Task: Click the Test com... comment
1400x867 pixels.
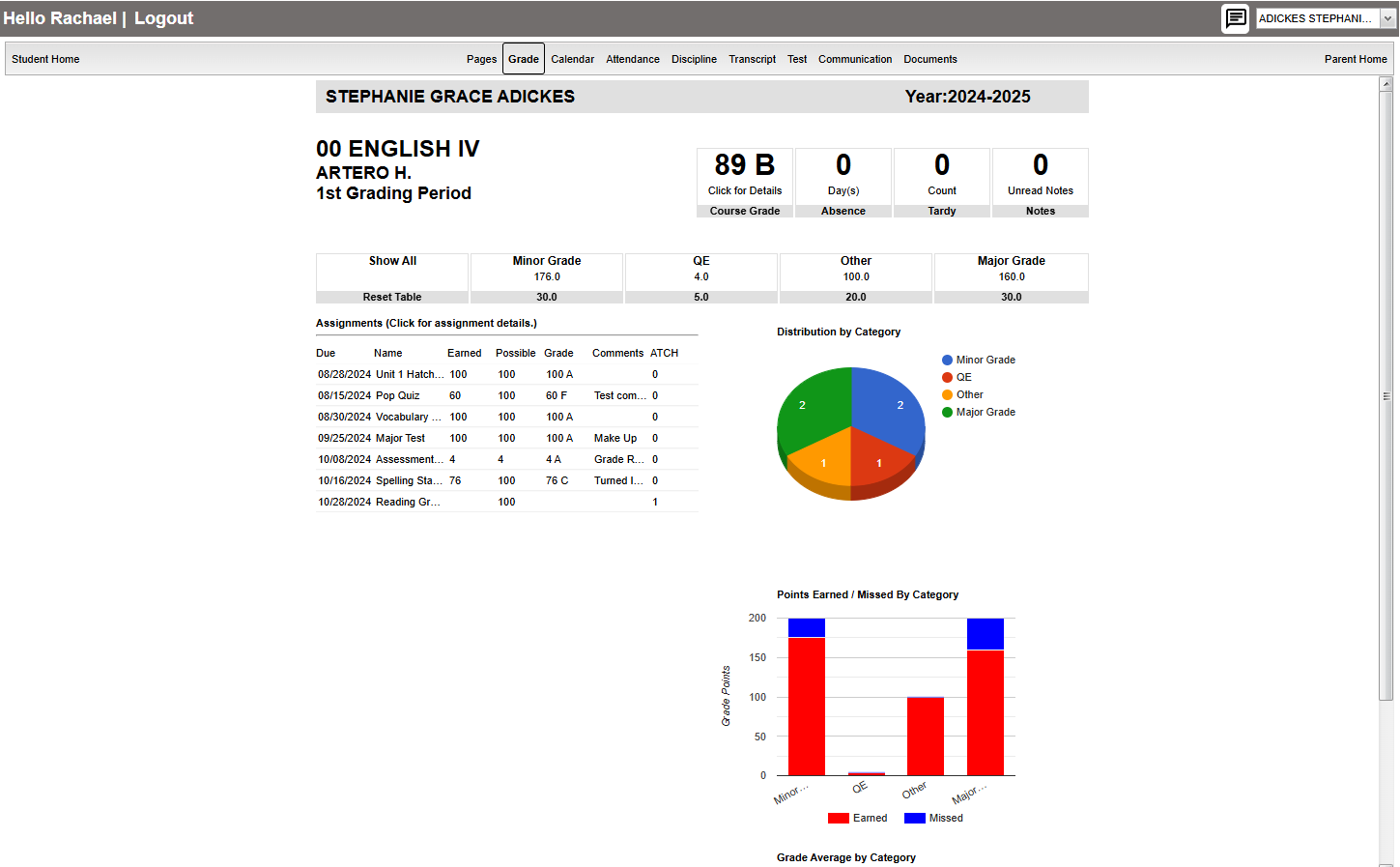Action: pyautogui.click(x=619, y=395)
